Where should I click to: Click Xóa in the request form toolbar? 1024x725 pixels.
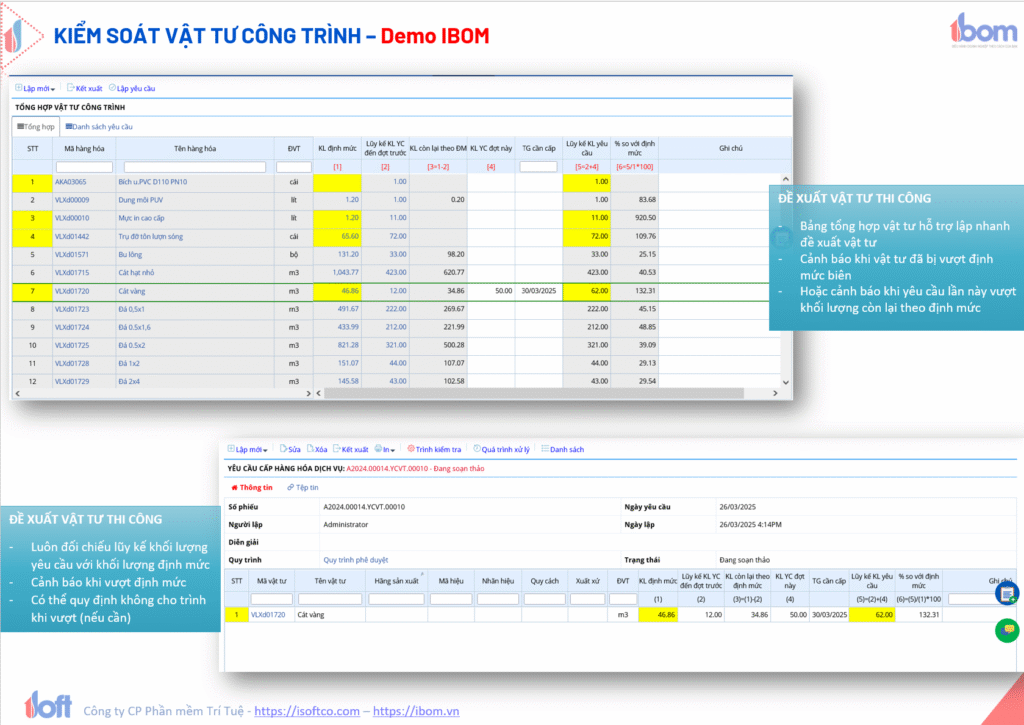(316, 450)
